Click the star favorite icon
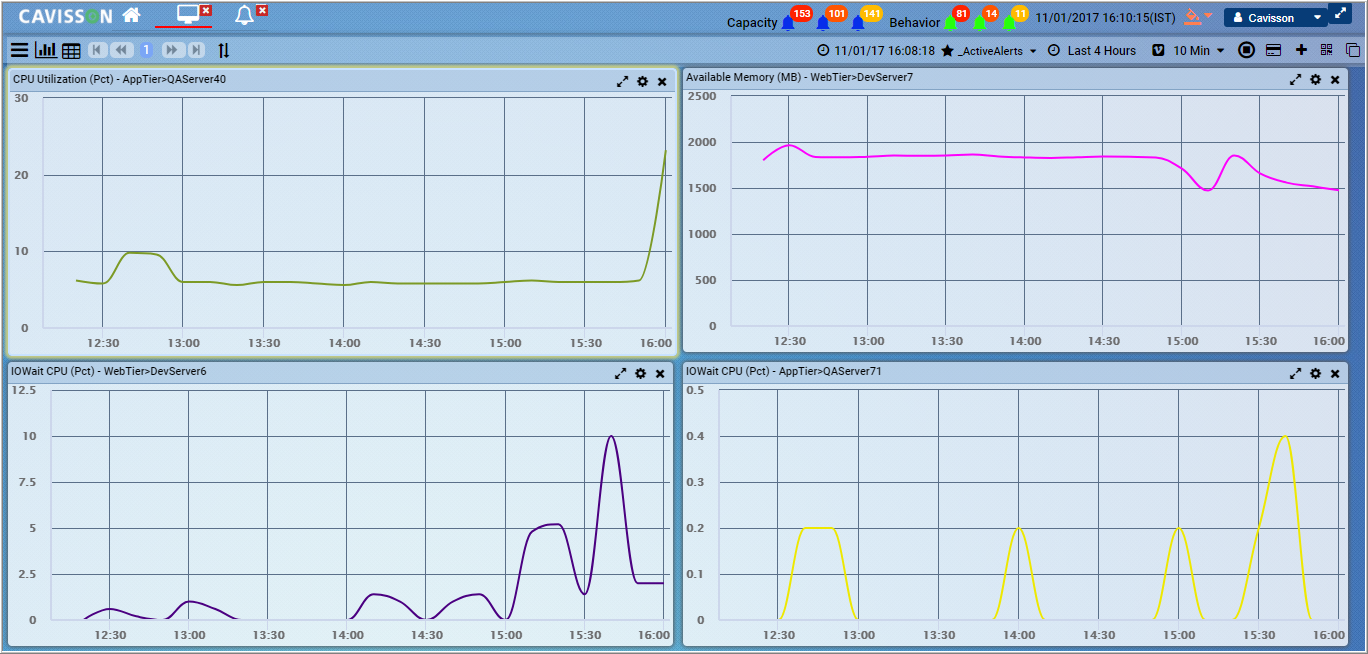This screenshot has width=1368, height=654. 947,50
